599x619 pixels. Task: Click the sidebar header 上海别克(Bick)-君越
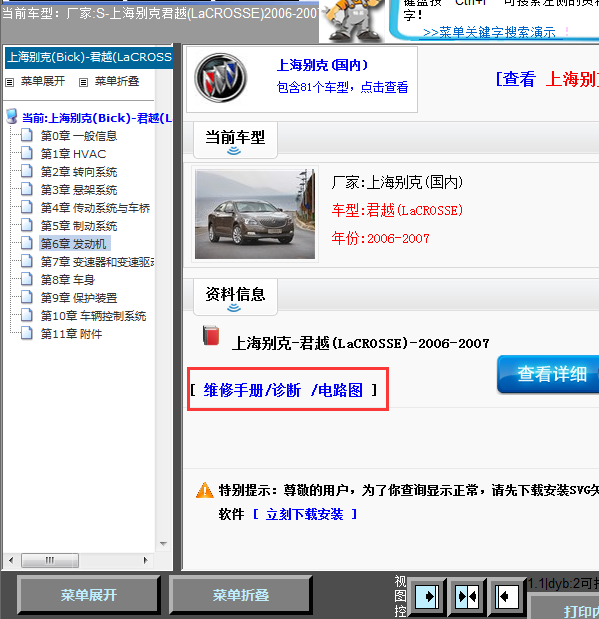tap(89, 57)
